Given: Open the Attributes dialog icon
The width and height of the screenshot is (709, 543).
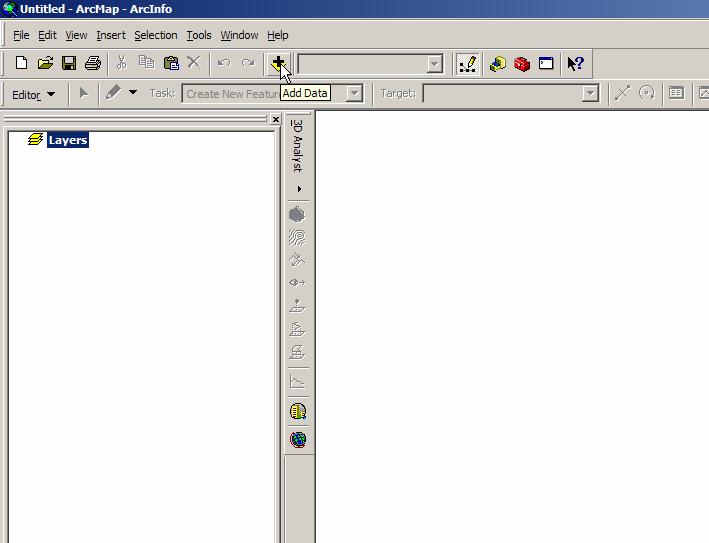Looking at the screenshot, I should pos(676,93).
